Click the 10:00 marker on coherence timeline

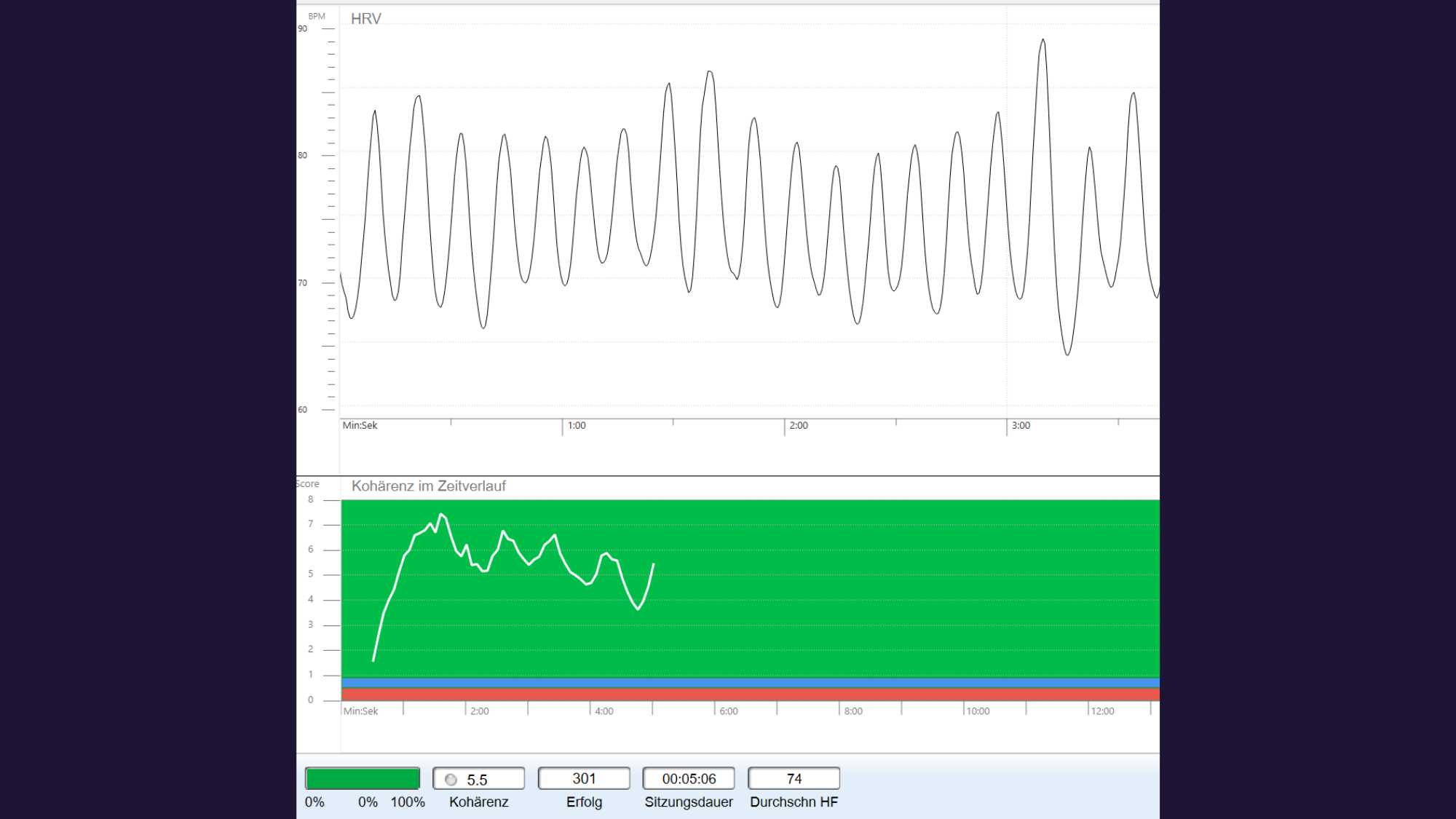978,711
